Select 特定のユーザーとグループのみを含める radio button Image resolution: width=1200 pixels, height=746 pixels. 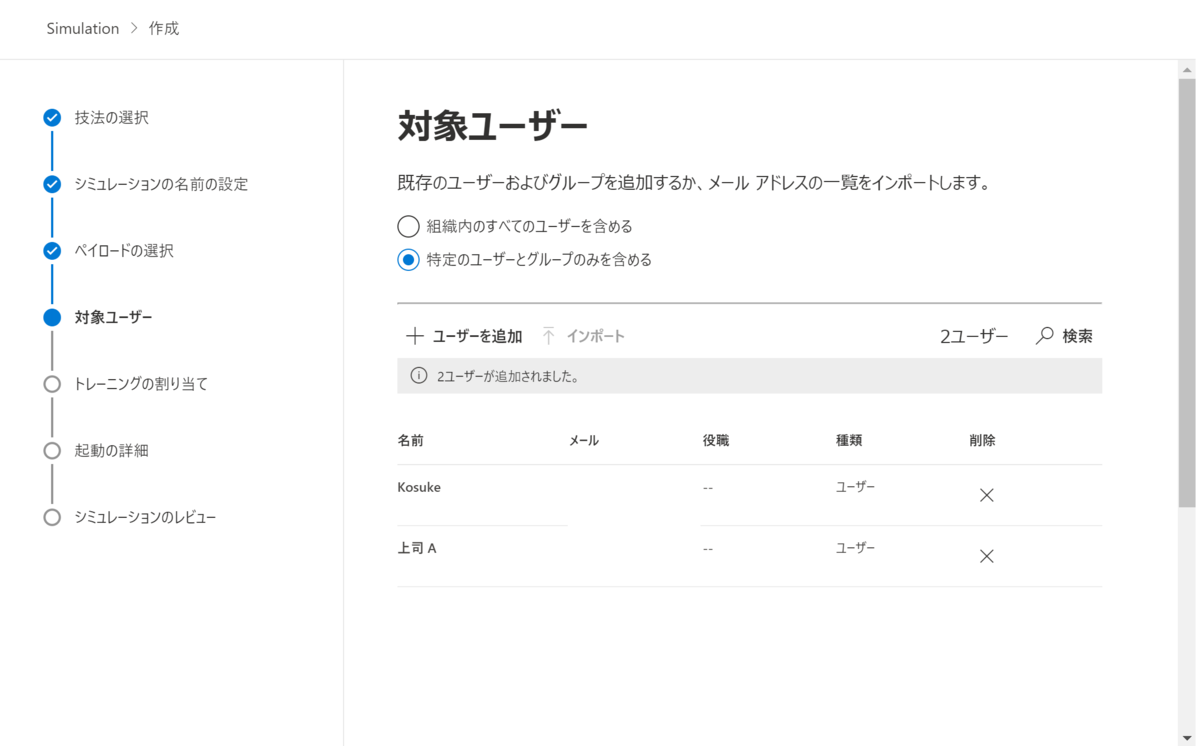(x=408, y=259)
